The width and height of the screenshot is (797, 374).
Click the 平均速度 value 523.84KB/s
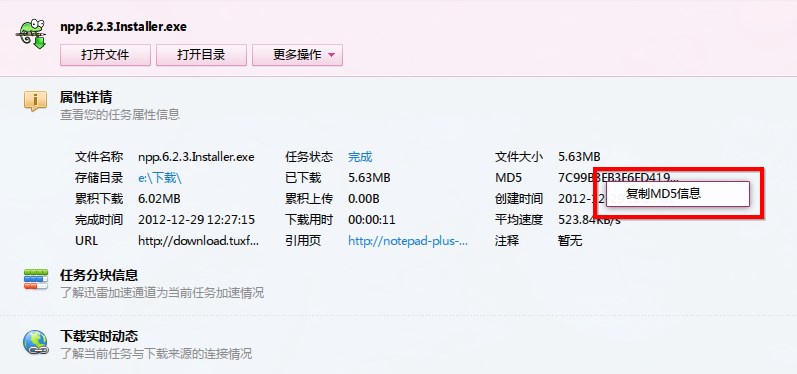pyautogui.click(x=590, y=220)
